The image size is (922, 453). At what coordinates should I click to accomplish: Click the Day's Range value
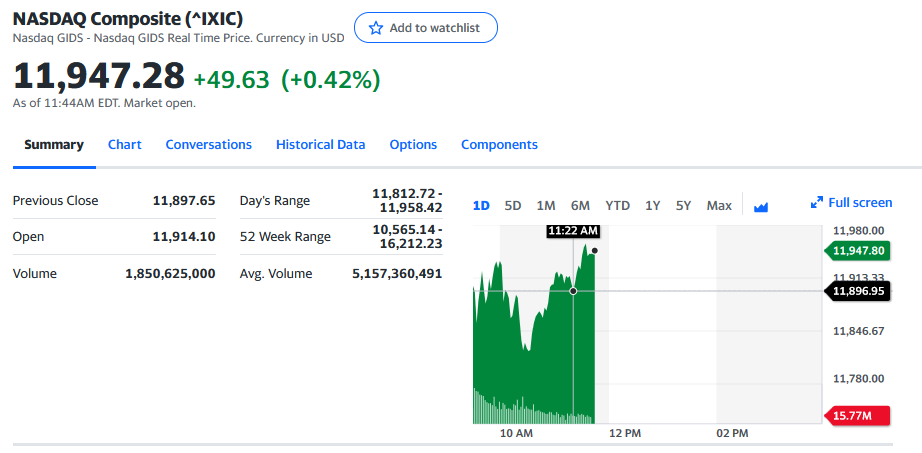[x=407, y=201]
